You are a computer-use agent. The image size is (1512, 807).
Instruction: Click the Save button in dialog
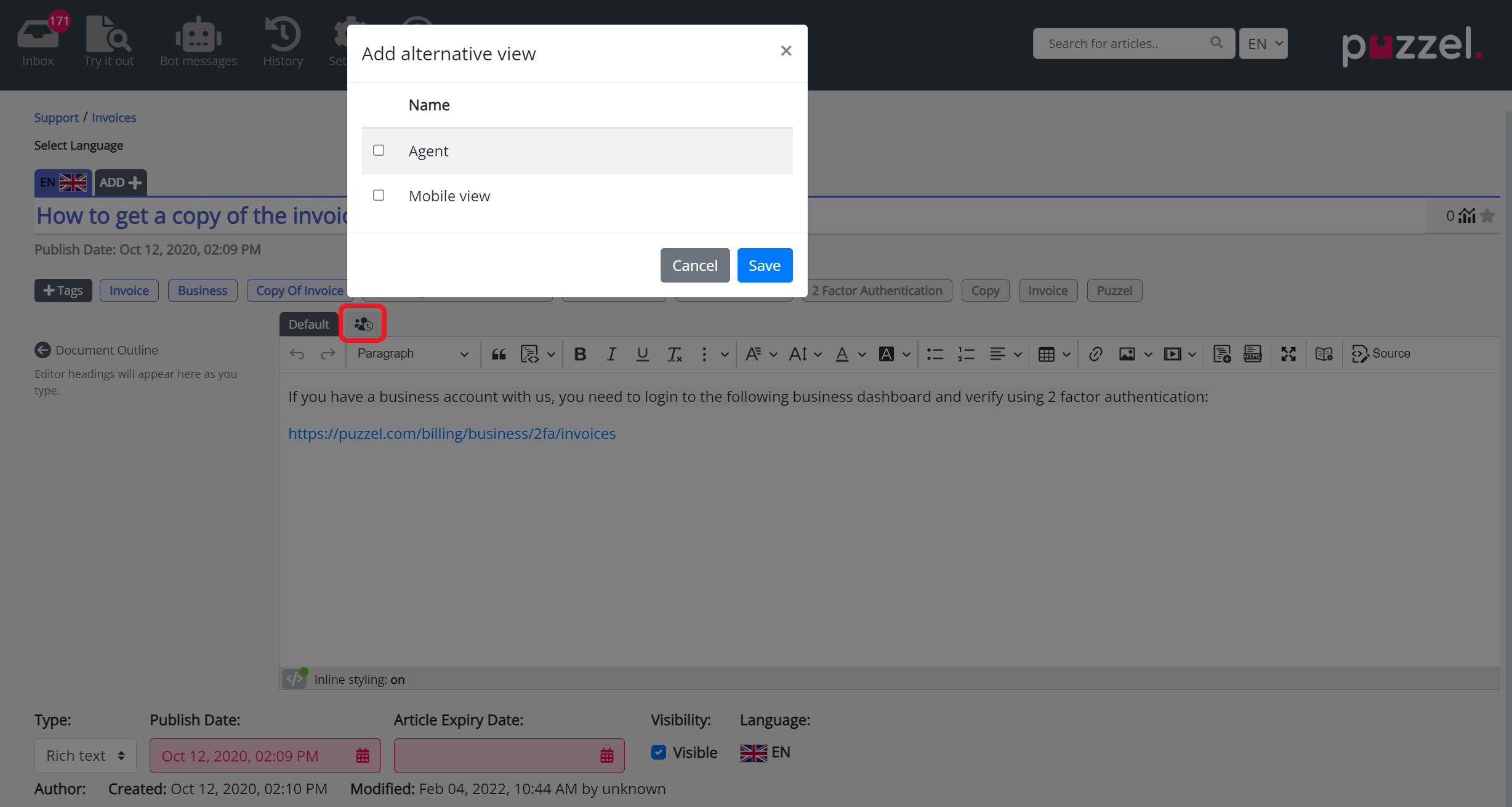point(764,265)
